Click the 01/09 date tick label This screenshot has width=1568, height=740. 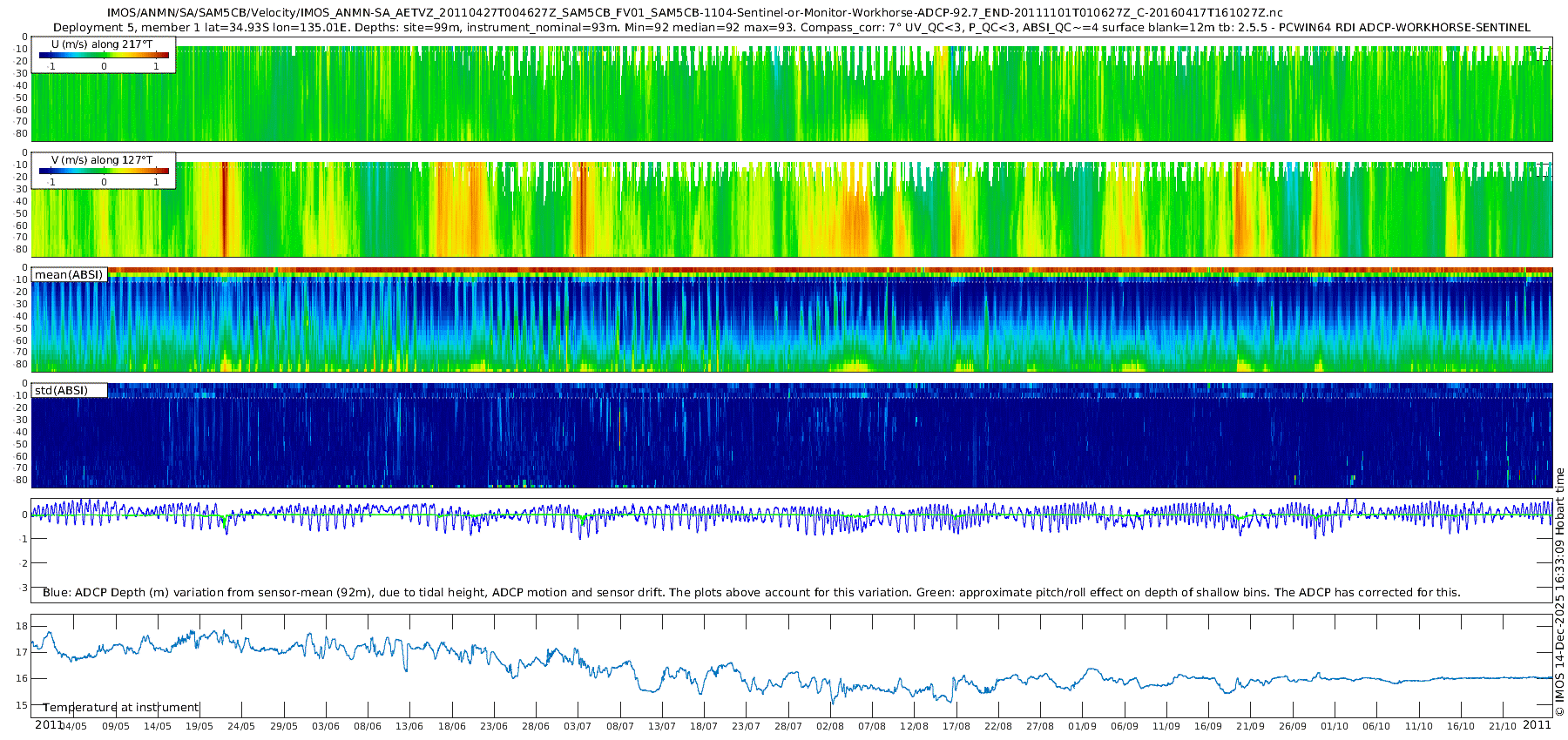click(1082, 726)
